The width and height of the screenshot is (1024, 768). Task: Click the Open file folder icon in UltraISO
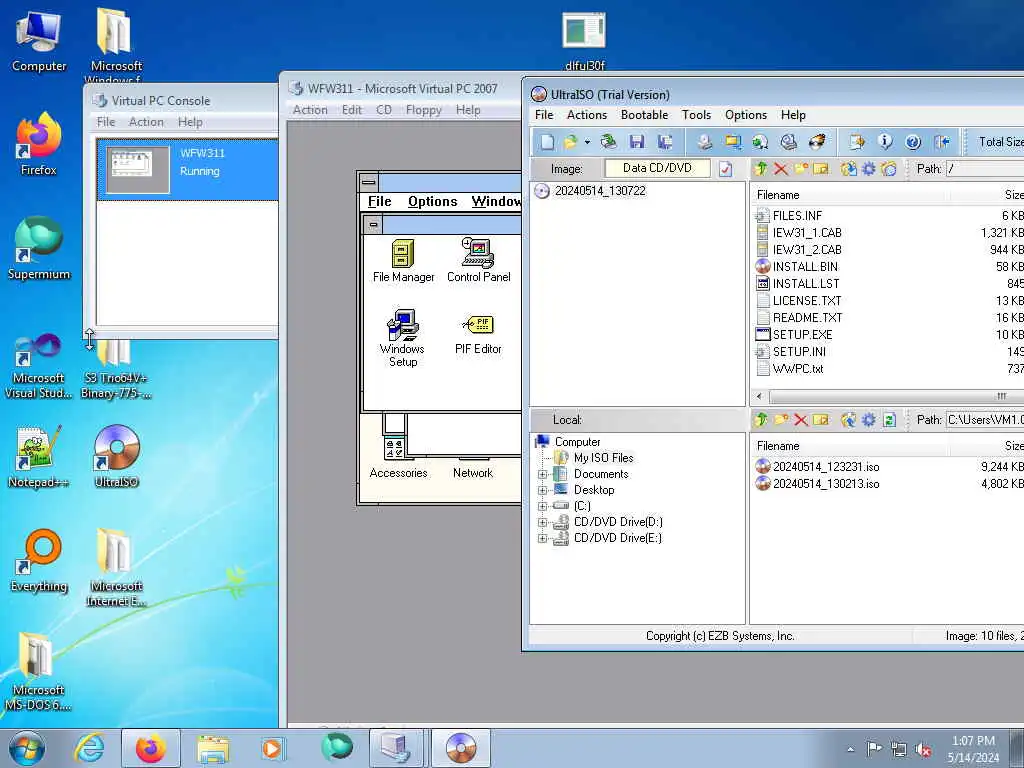click(x=570, y=142)
